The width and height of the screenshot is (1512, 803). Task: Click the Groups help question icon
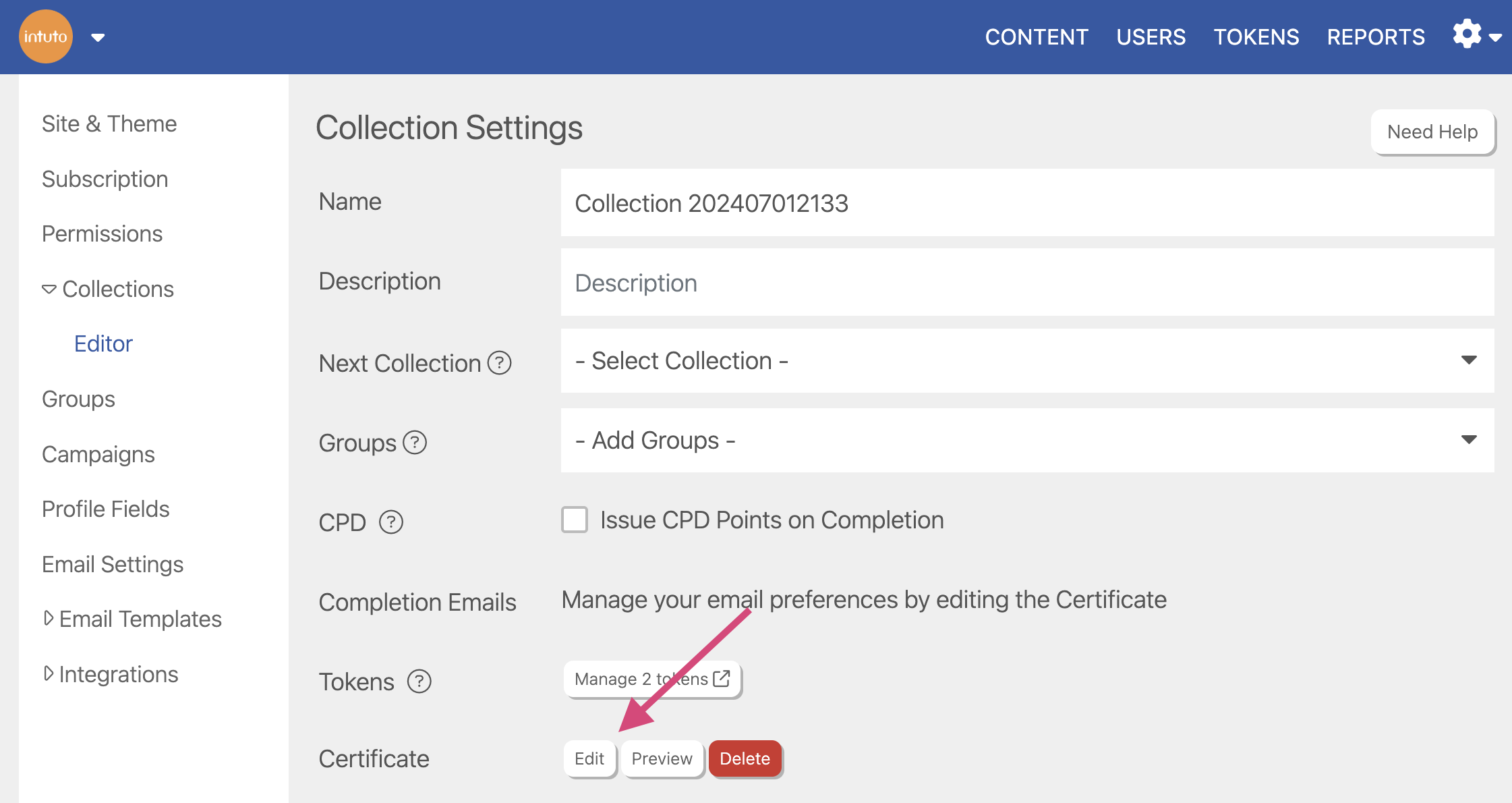[x=415, y=443]
